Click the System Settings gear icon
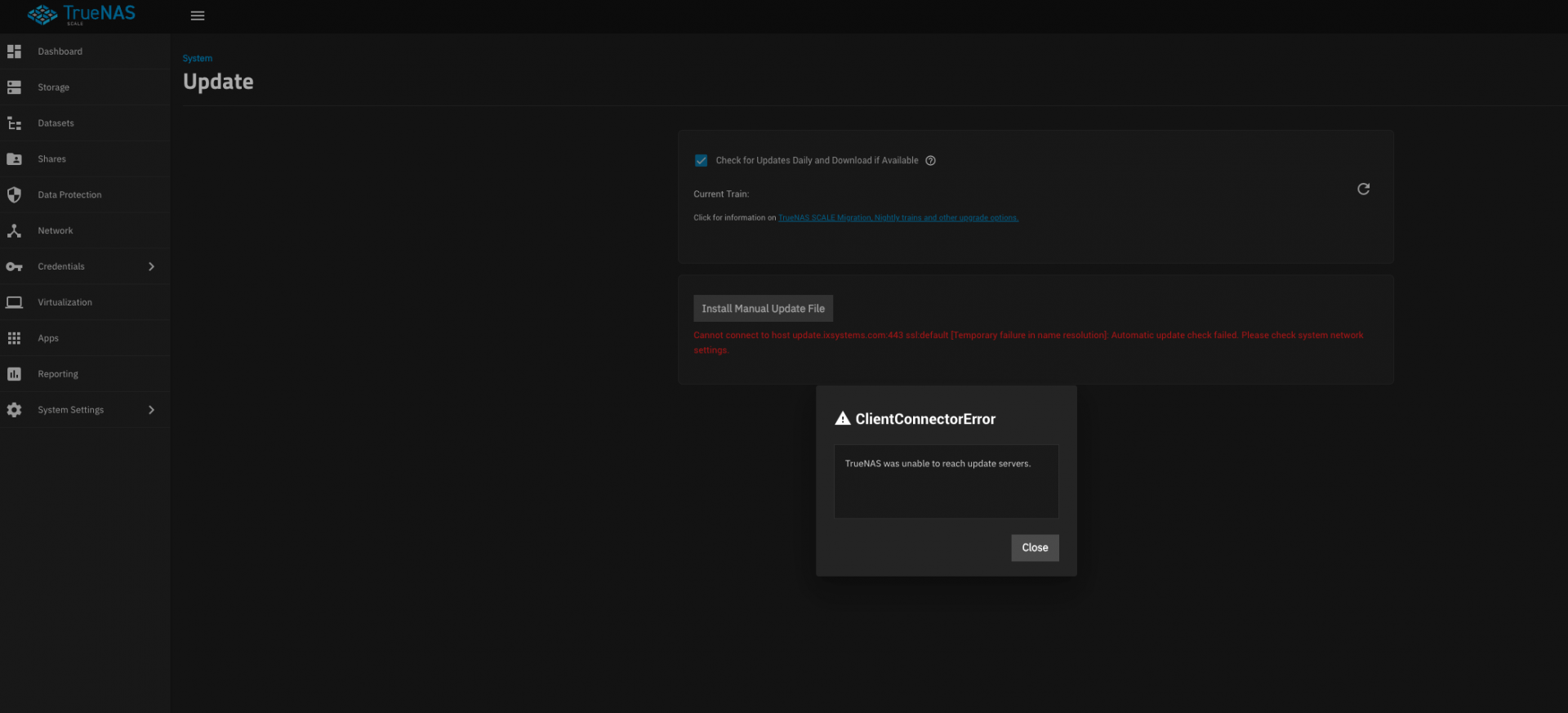This screenshot has width=1568, height=713. coord(14,410)
